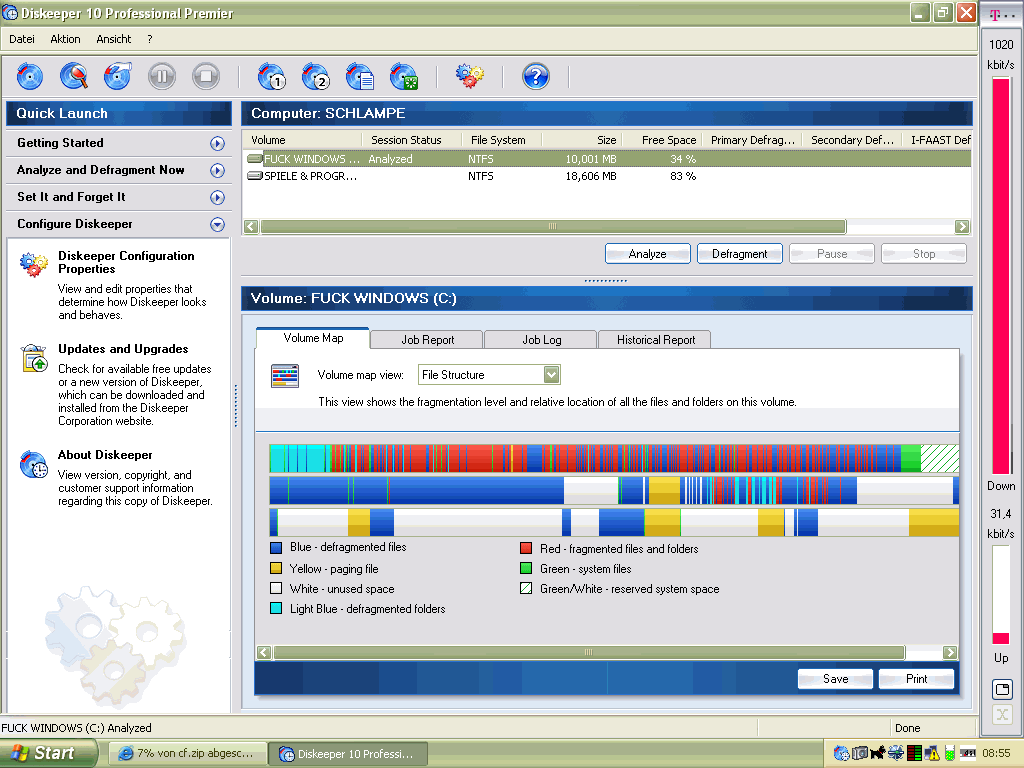Click the Size column header
This screenshot has width=1024, height=768.
(581, 140)
